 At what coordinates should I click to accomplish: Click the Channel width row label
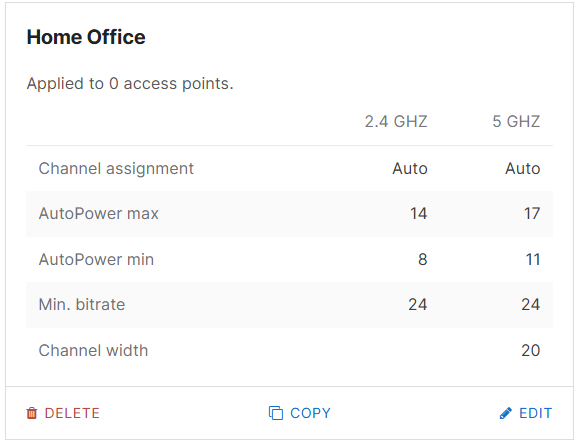click(x=93, y=351)
